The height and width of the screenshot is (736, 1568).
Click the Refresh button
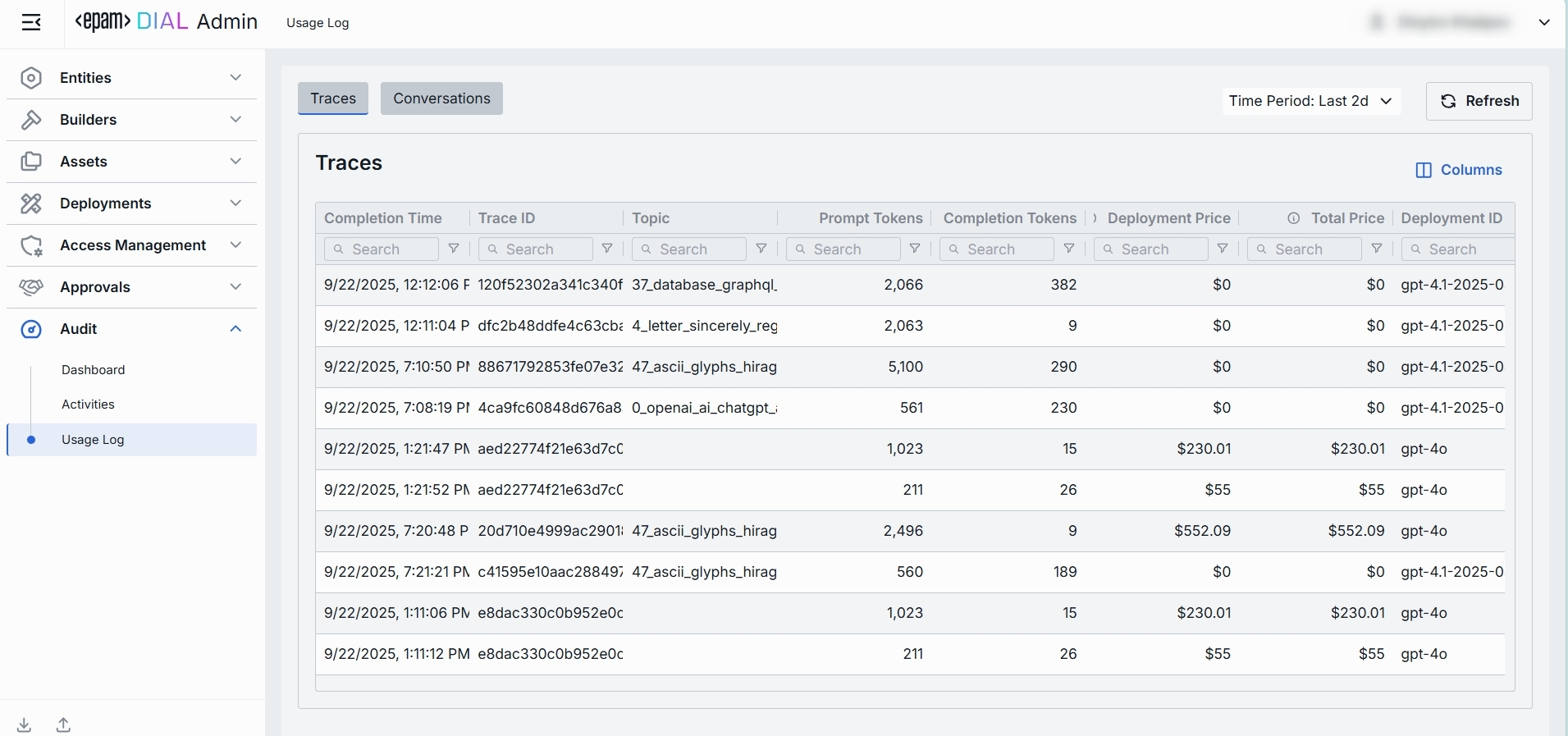click(1479, 101)
